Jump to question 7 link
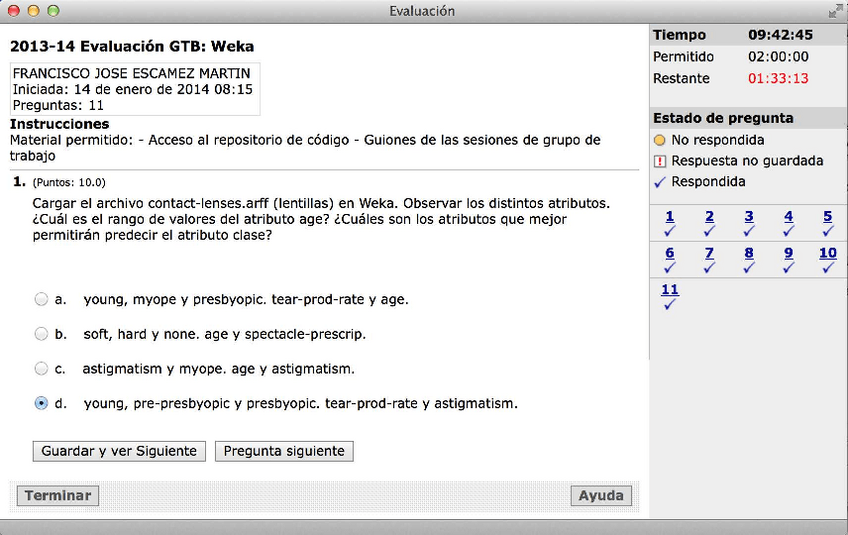 709,253
